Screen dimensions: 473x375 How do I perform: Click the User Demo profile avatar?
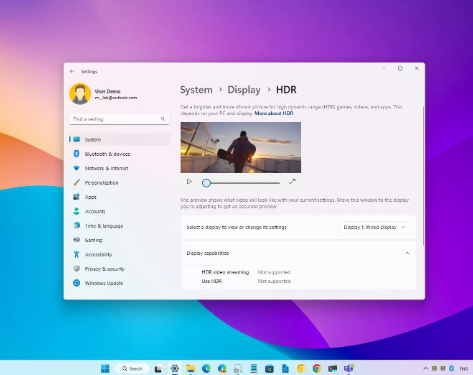point(80,94)
